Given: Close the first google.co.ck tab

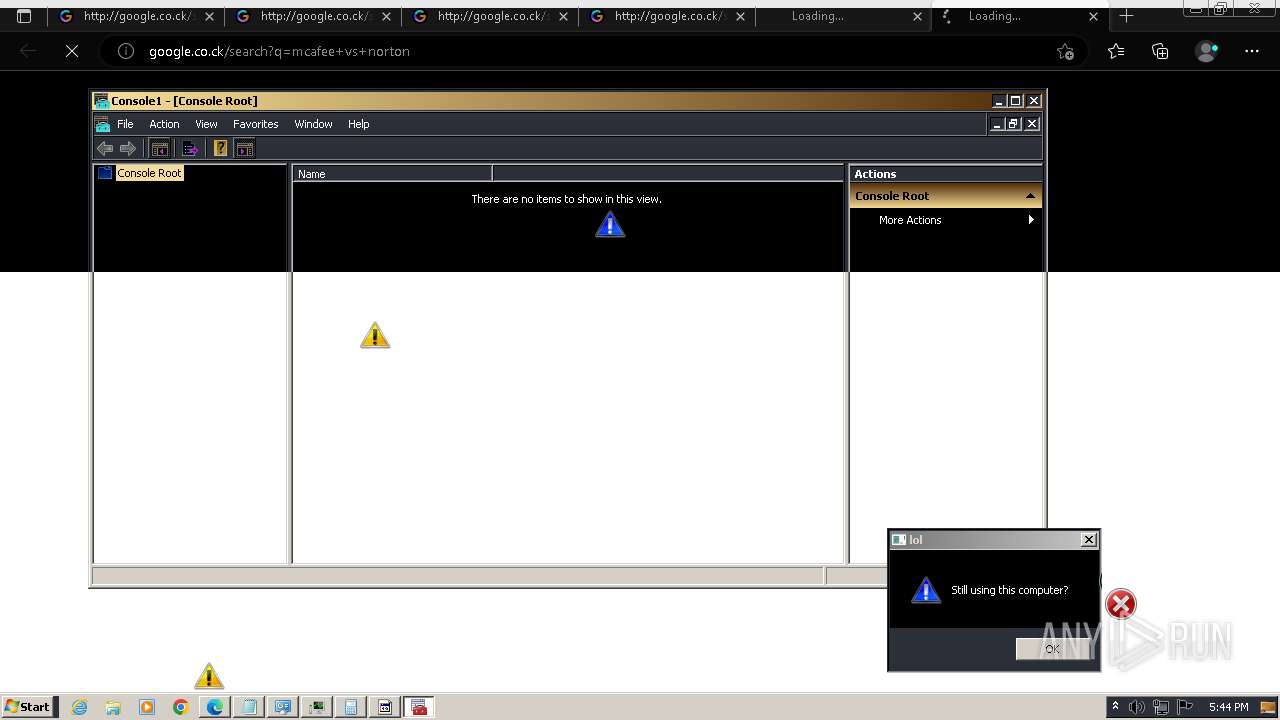Looking at the screenshot, I should click(x=210, y=16).
